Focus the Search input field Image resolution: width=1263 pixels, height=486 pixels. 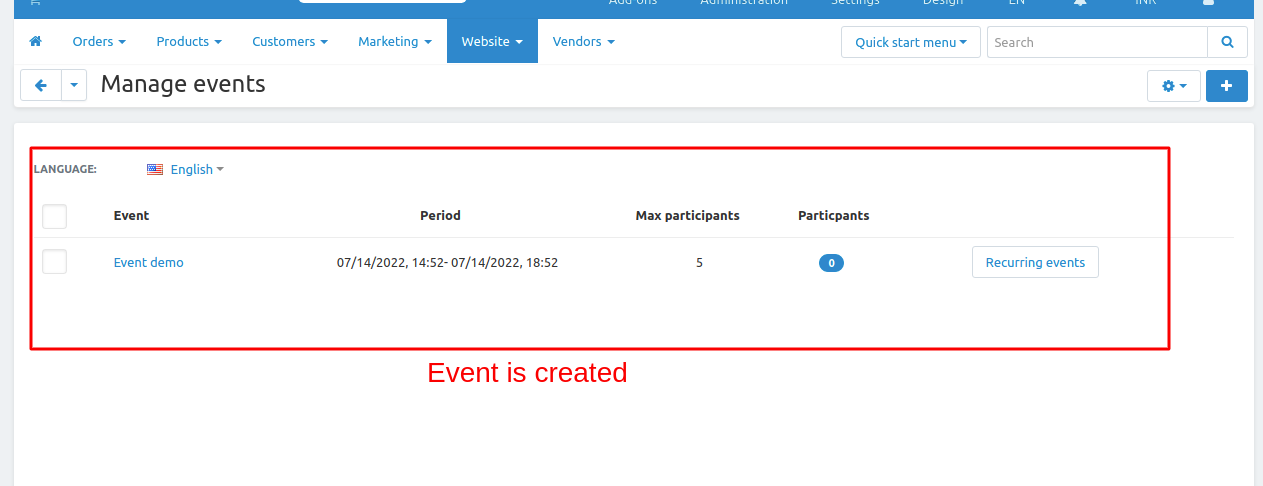click(1096, 42)
